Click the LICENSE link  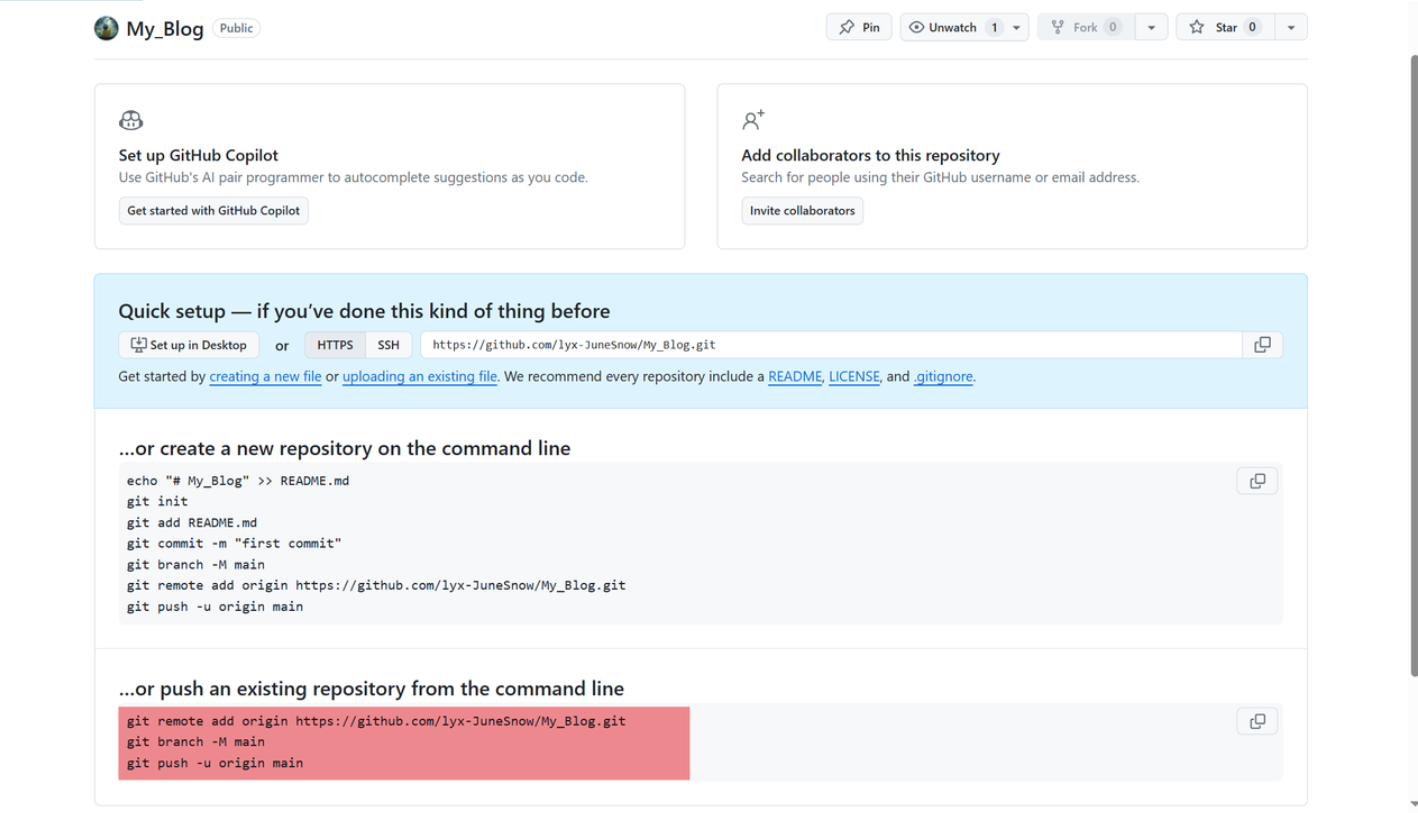(854, 377)
